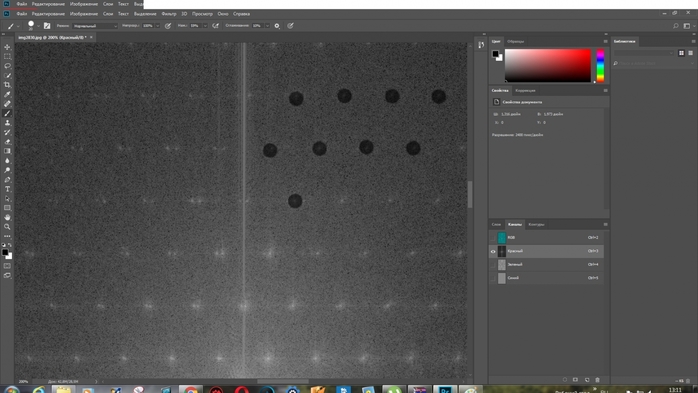
Task: Open the Выделение menu
Action: click(x=145, y=14)
